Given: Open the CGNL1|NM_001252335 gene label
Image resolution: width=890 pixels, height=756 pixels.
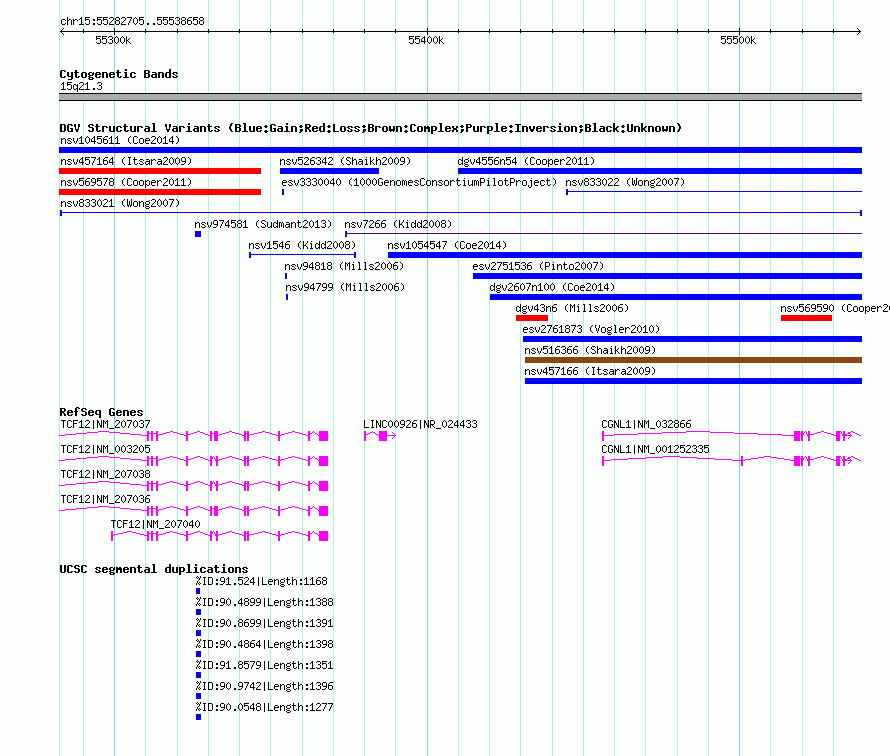Looking at the screenshot, I should [655, 449].
